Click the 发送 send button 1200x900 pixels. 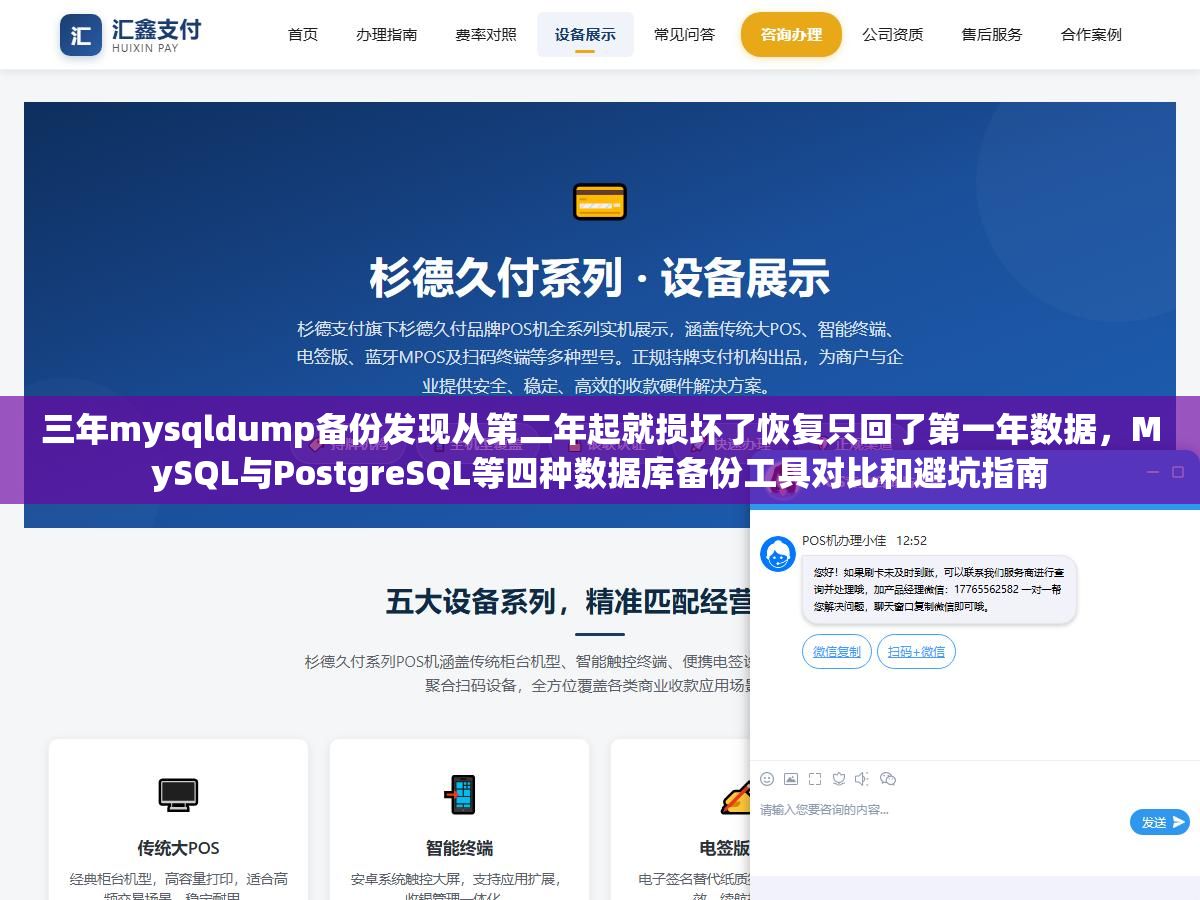pyautogui.click(x=1160, y=822)
